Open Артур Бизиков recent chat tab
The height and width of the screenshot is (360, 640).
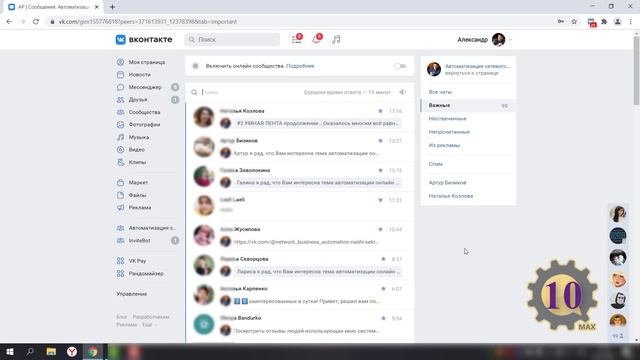click(x=447, y=182)
